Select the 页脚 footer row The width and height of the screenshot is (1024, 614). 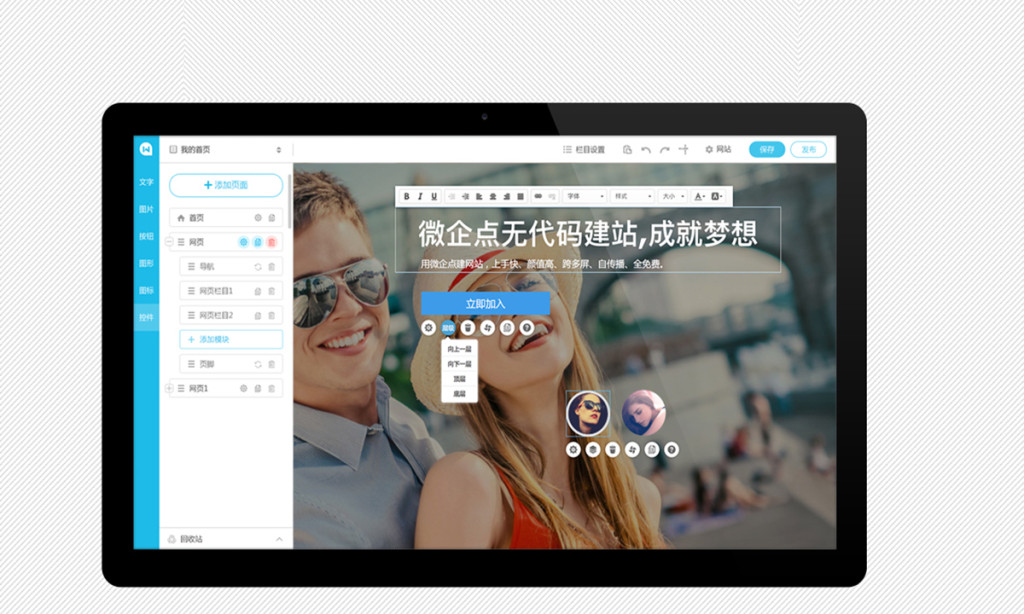(231, 364)
